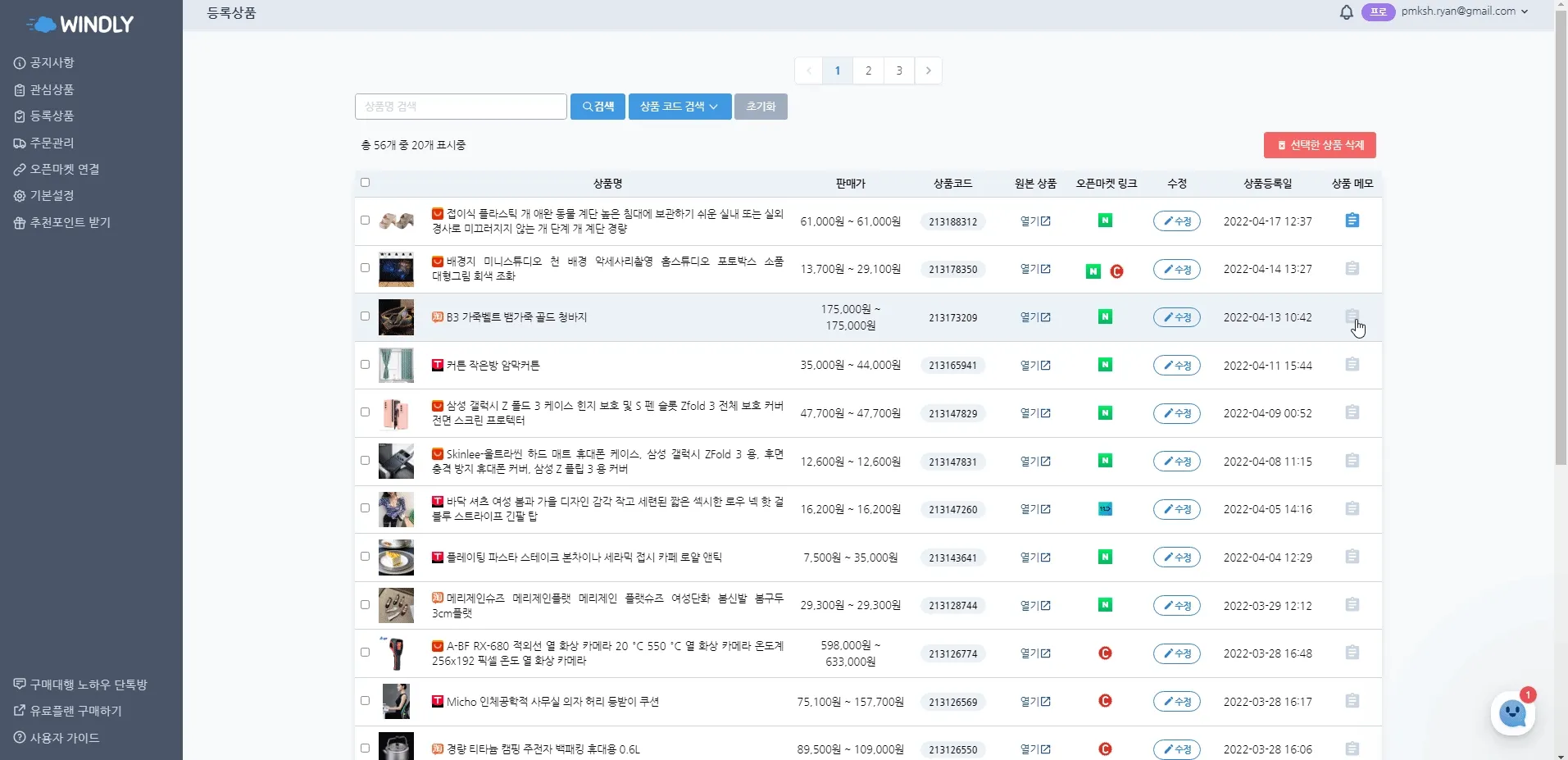Check the box for product 213188312

tap(365, 221)
